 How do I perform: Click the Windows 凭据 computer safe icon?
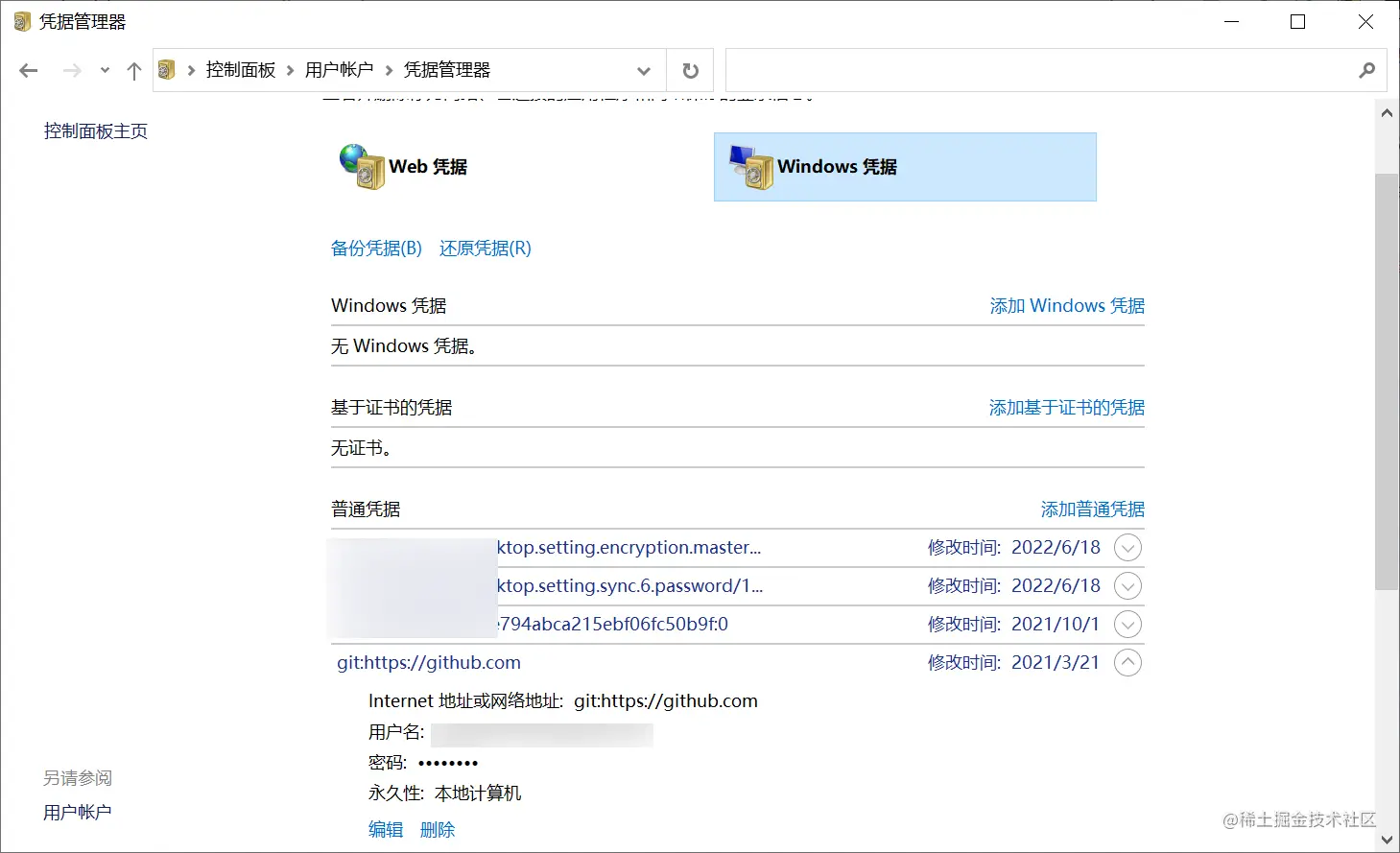[750, 167]
